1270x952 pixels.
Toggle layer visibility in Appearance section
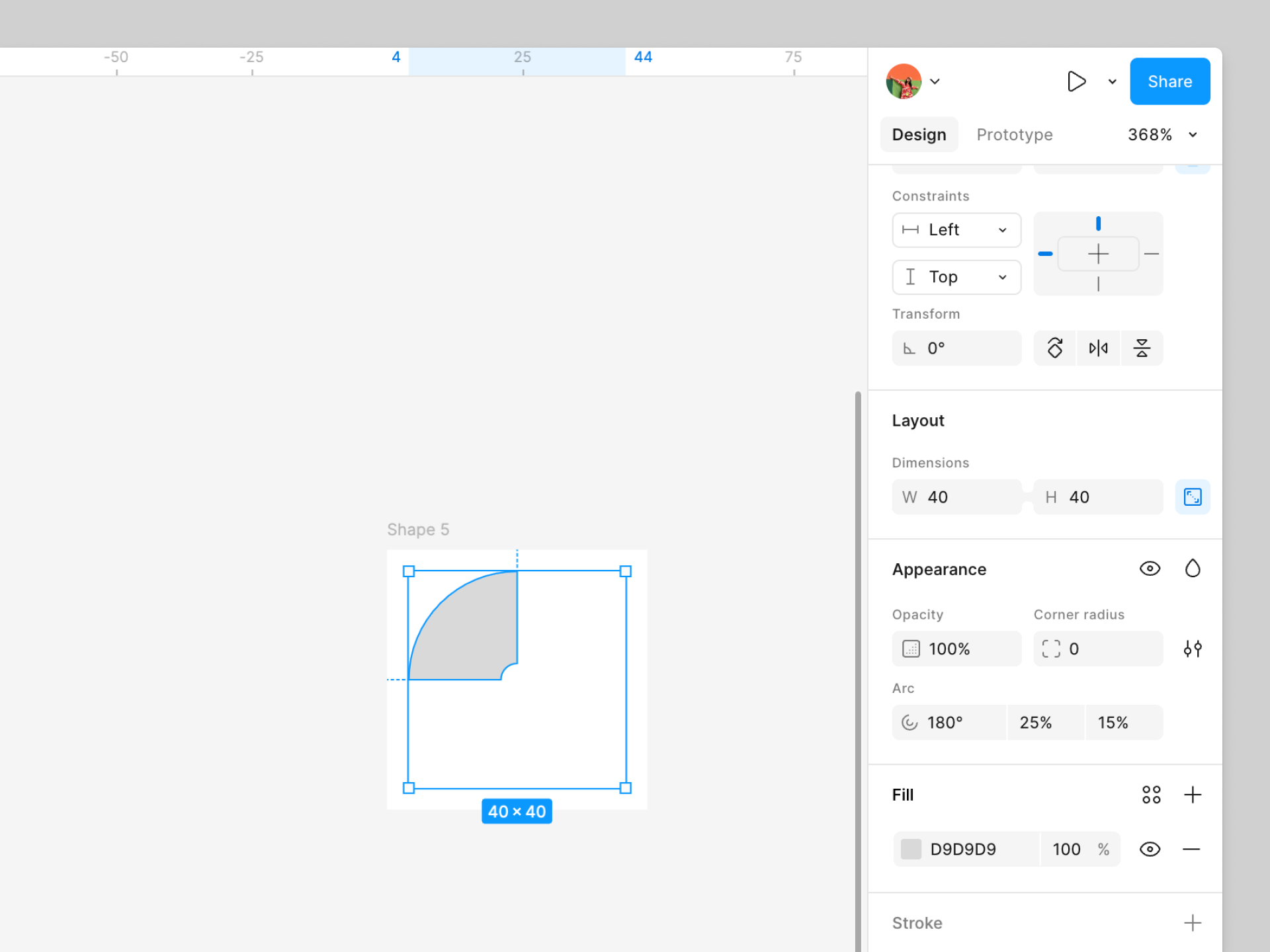(x=1150, y=569)
